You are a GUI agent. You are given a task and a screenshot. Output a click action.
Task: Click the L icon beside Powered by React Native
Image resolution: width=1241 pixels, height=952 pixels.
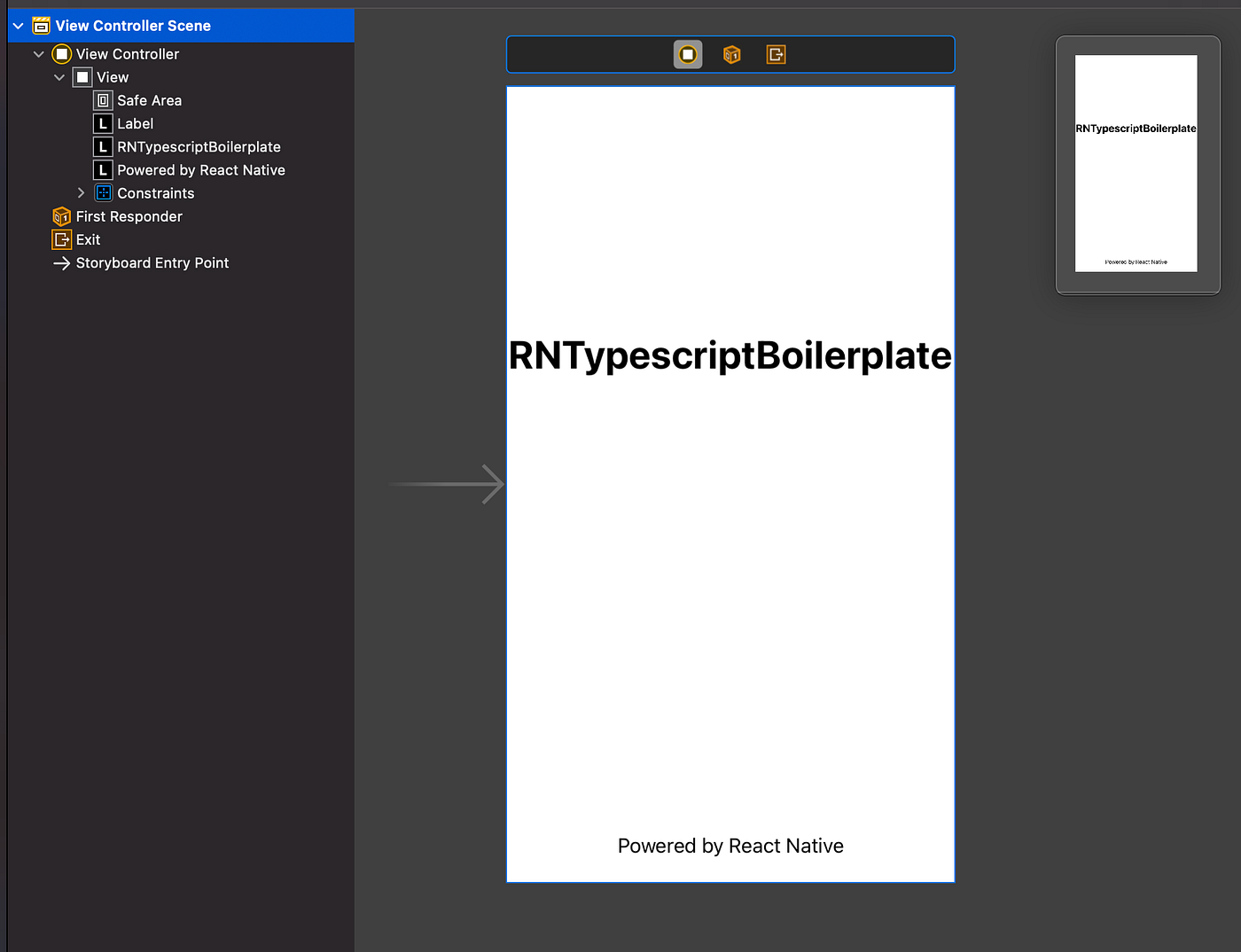click(x=103, y=170)
